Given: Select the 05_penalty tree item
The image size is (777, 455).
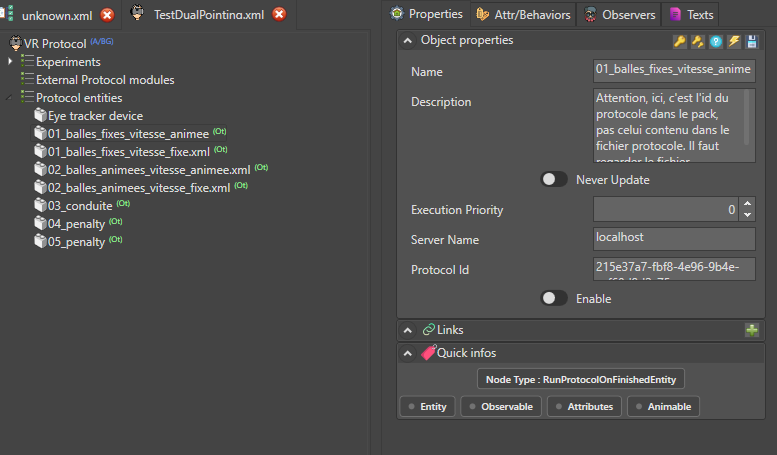Looking at the screenshot, I should click(76, 242).
